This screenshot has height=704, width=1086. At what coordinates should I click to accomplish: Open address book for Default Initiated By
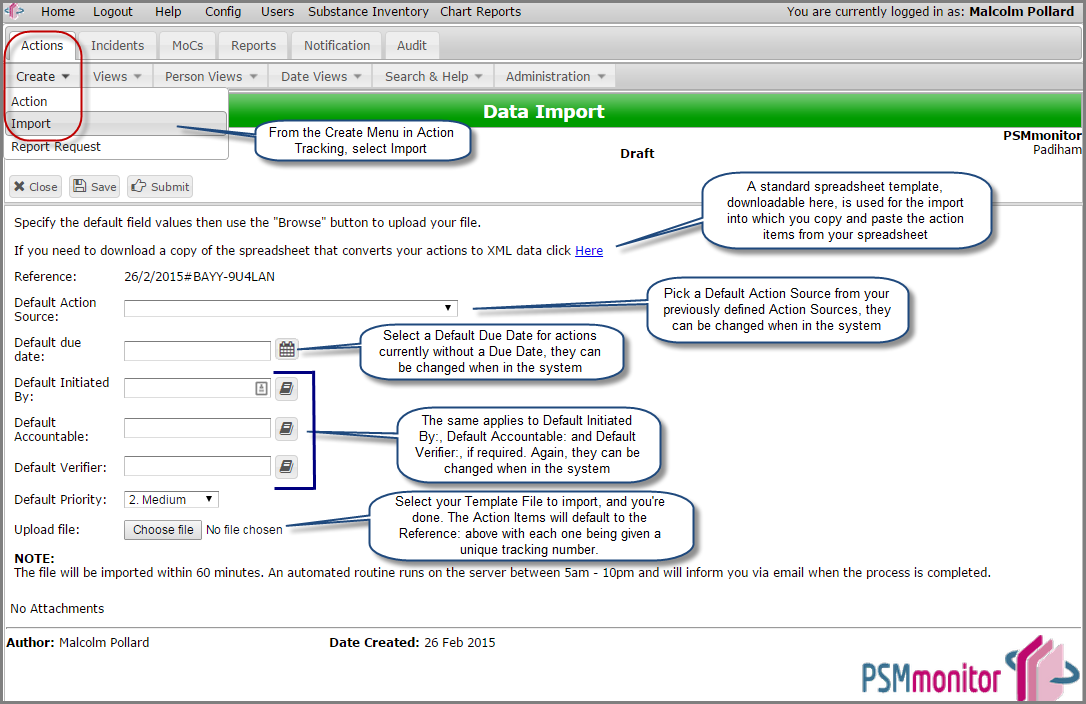click(286, 388)
